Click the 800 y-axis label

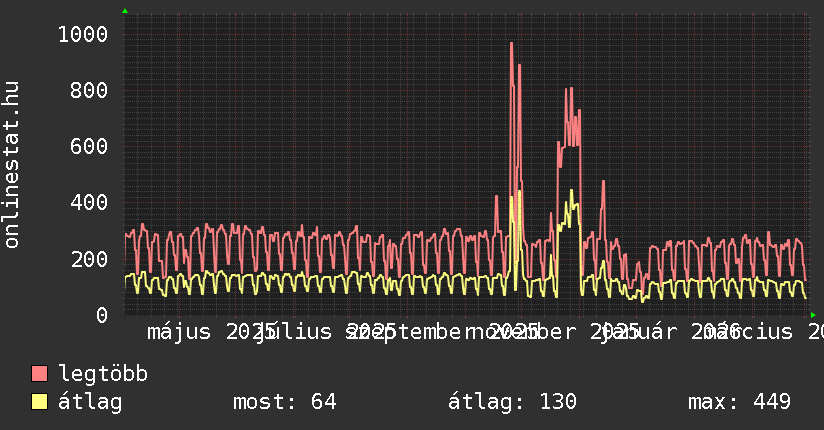tap(88, 90)
